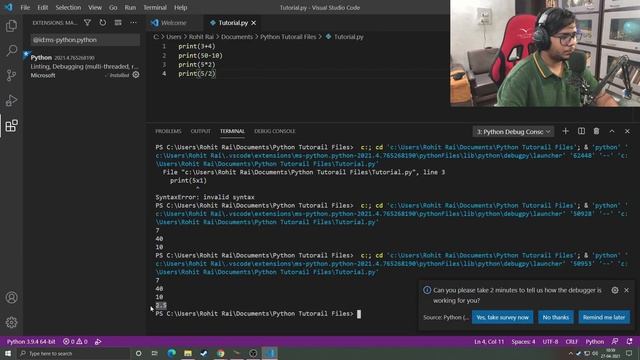Refresh the extensions list

103,23
